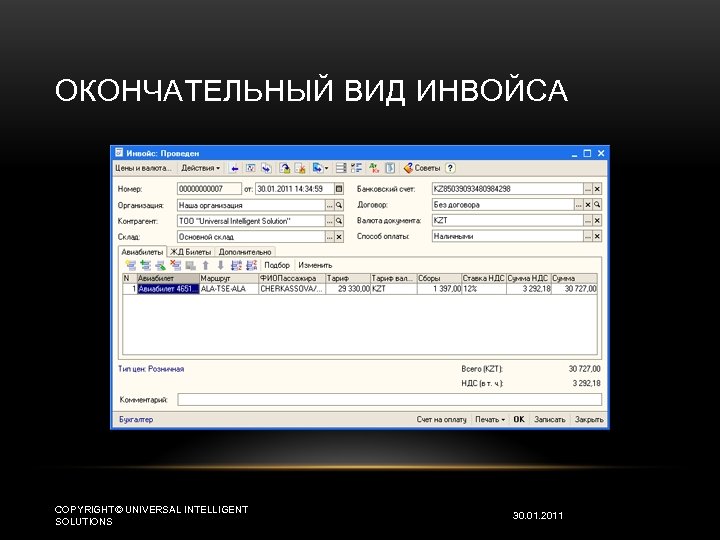Screen dimensions: 720x540
Task: Click the Номер input field
Action: [x=209, y=189]
